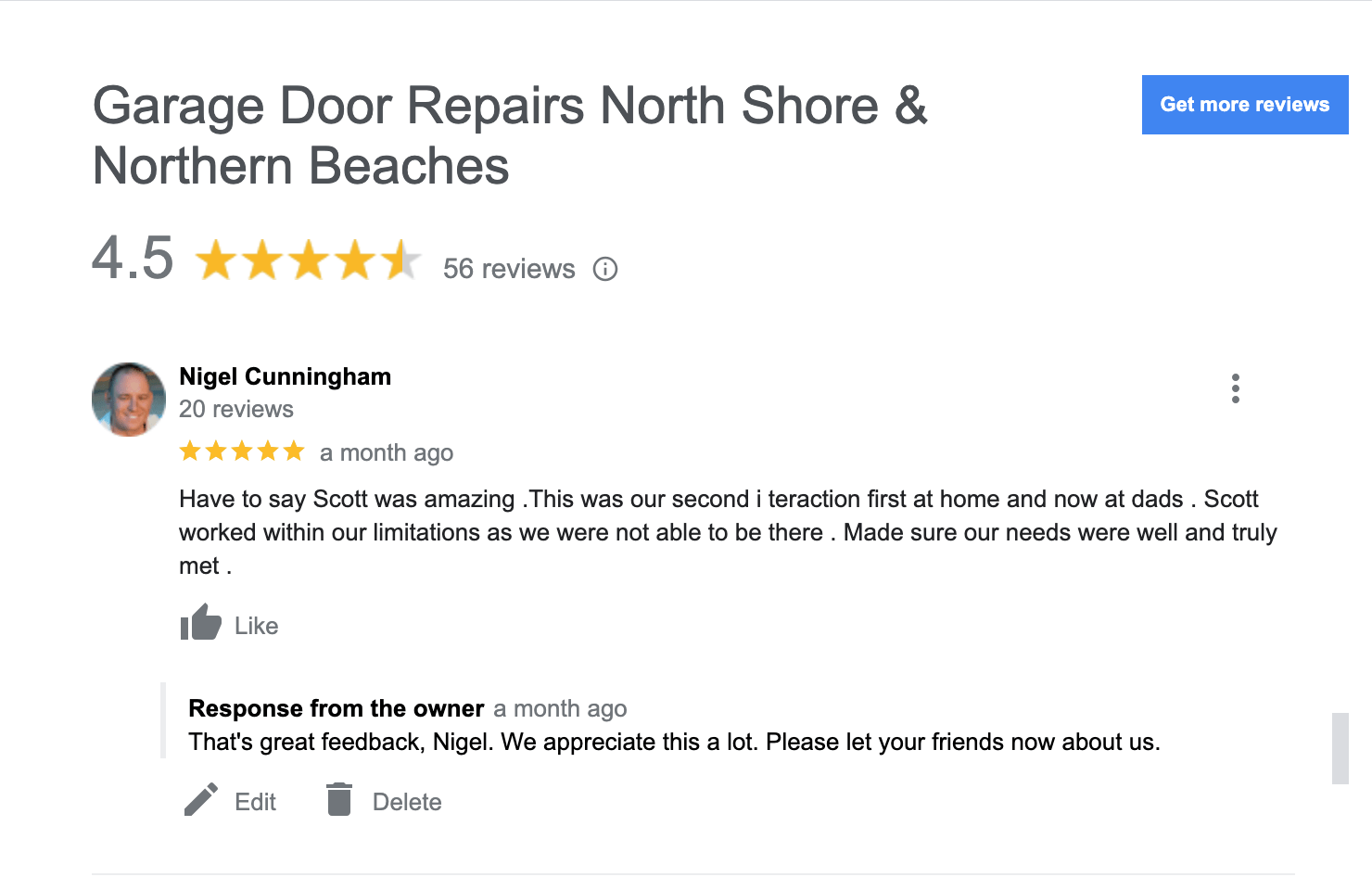Click the pencil Edit icon
This screenshot has height=877, width=1372.
click(x=201, y=799)
